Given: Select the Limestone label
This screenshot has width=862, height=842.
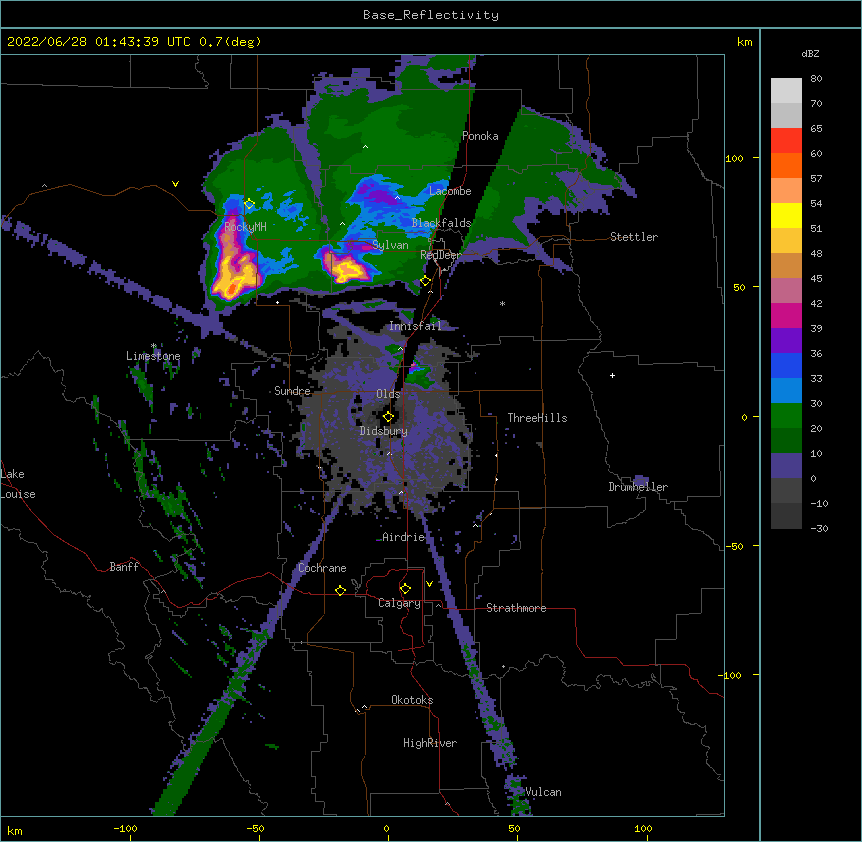Looking at the screenshot, I should pos(153,356).
